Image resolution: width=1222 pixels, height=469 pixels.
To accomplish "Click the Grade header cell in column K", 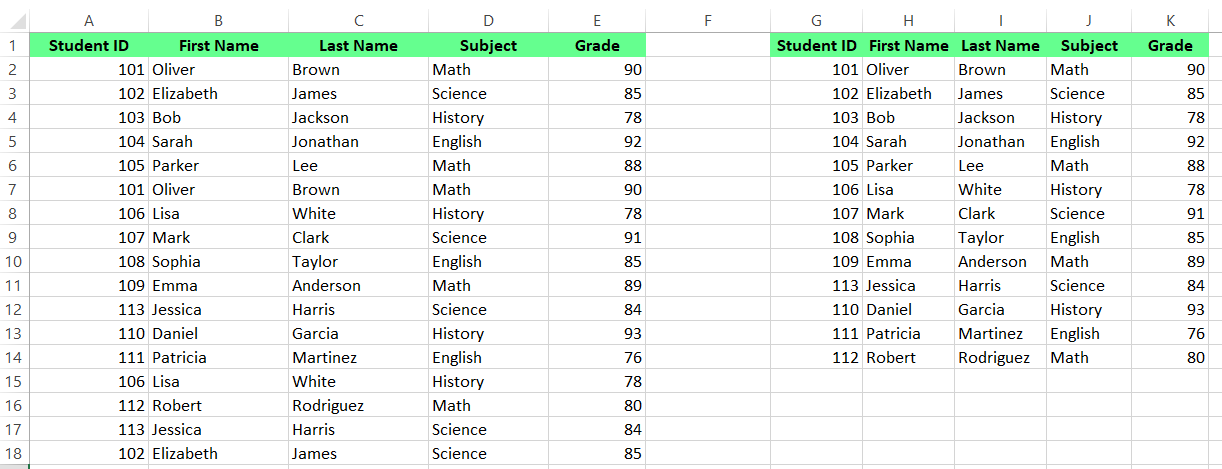I will 1169,45.
